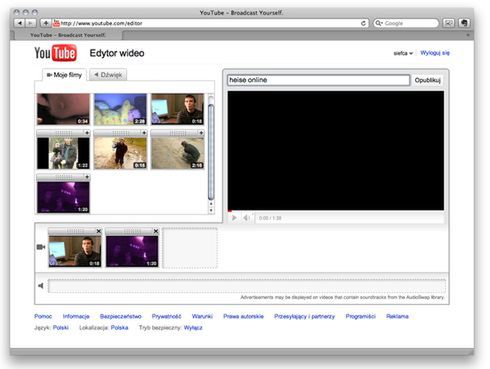Click the browser reload icon
The height and width of the screenshot is (369, 490).
coord(363,23)
